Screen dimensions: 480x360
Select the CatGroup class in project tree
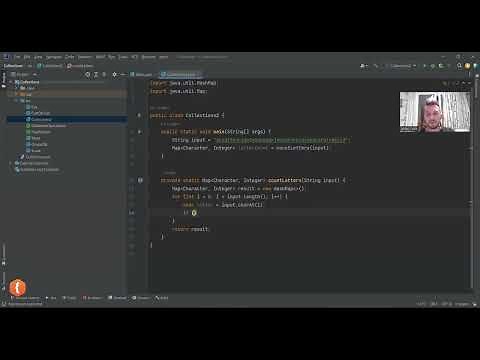pyautogui.click(x=38, y=113)
